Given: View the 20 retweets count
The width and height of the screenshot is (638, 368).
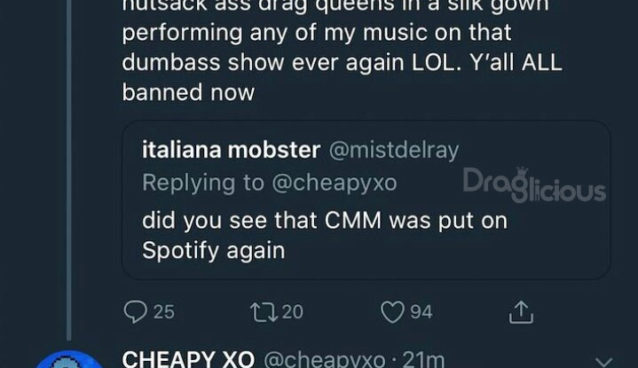Looking at the screenshot, I should click(x=293, y=312).
